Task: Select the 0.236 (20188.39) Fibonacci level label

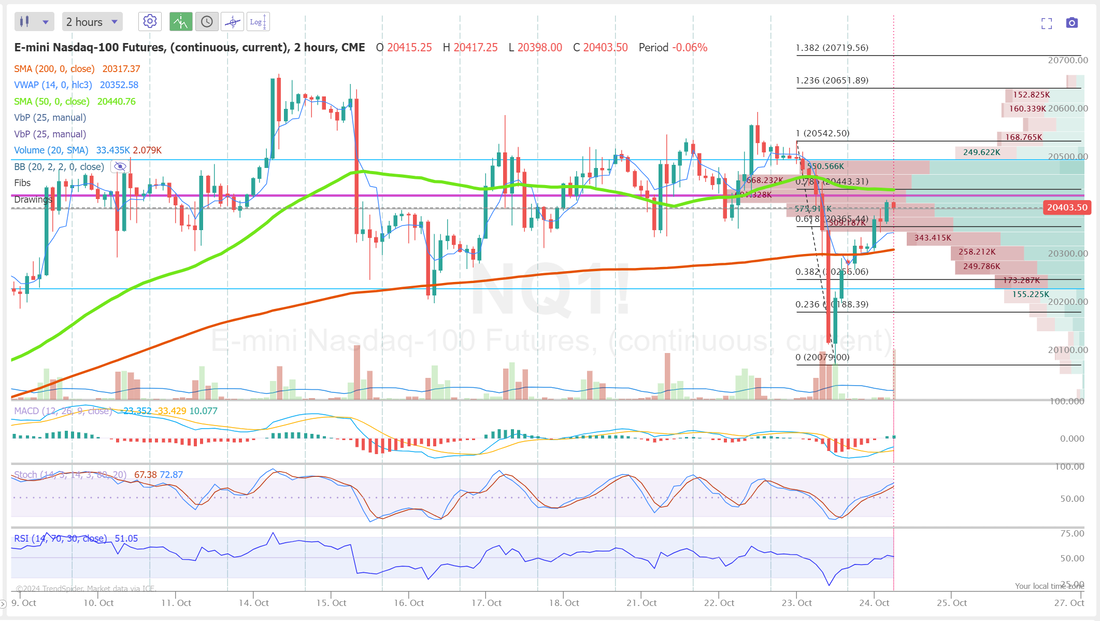Action: [x=832, y=305]
